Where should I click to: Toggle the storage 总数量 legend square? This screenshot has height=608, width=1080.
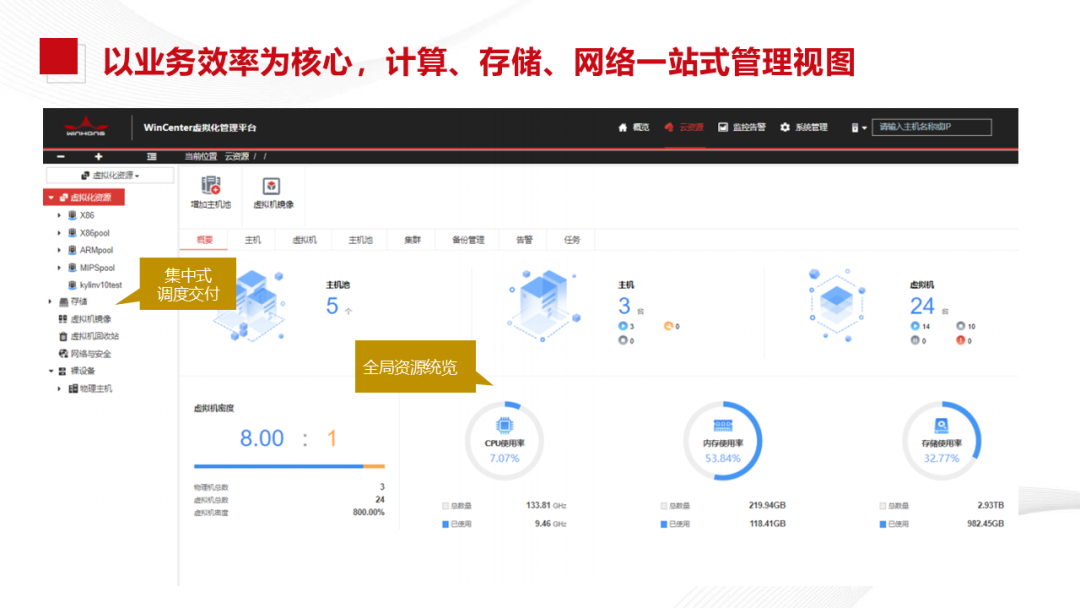(882, 506)
